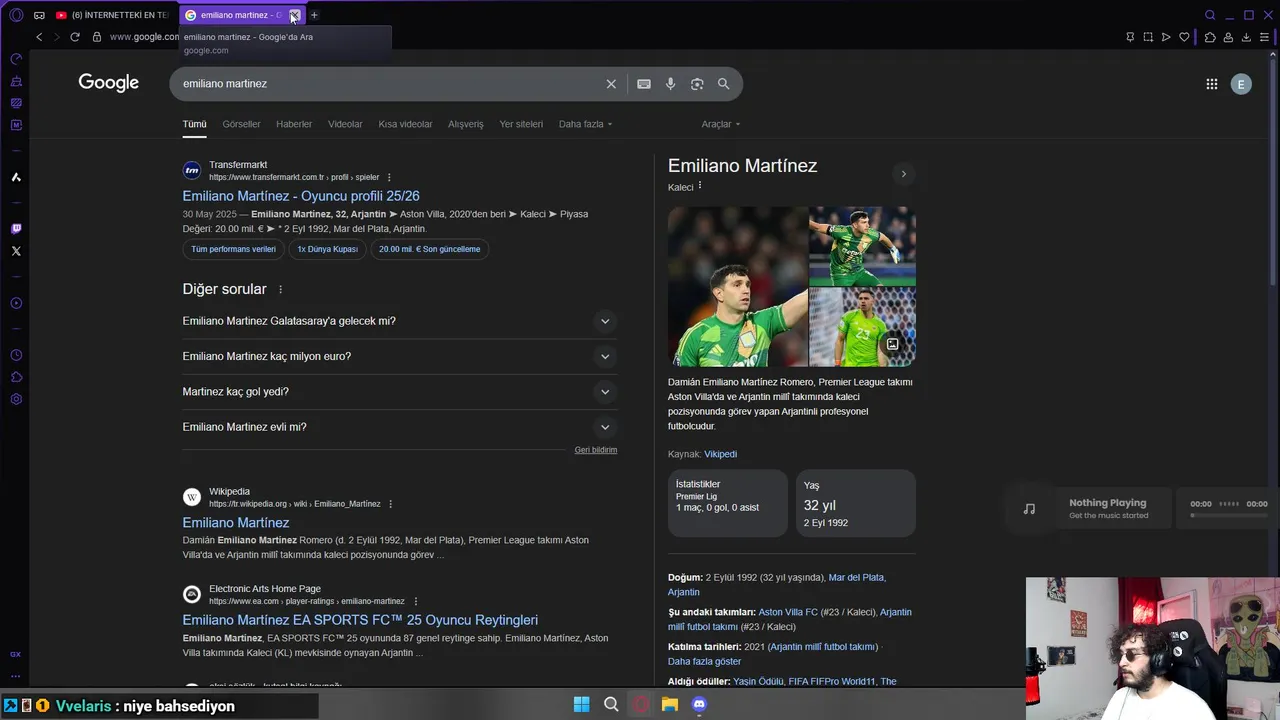Screen dimensions: 1280x720
Task: Click the 'Aston Villa FC' team link
Action: point(788,612)
